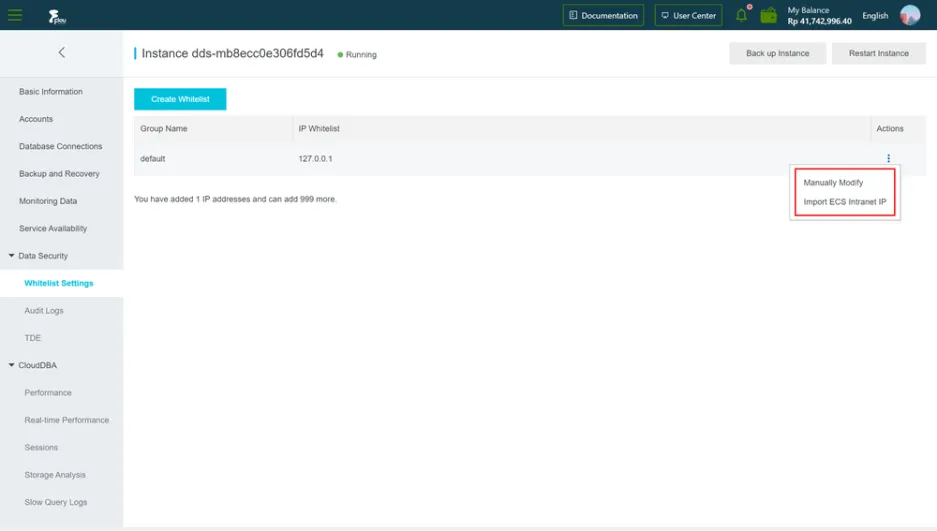
Task: Open Accounts in the sidebar
Action: [x=36, y=119]
